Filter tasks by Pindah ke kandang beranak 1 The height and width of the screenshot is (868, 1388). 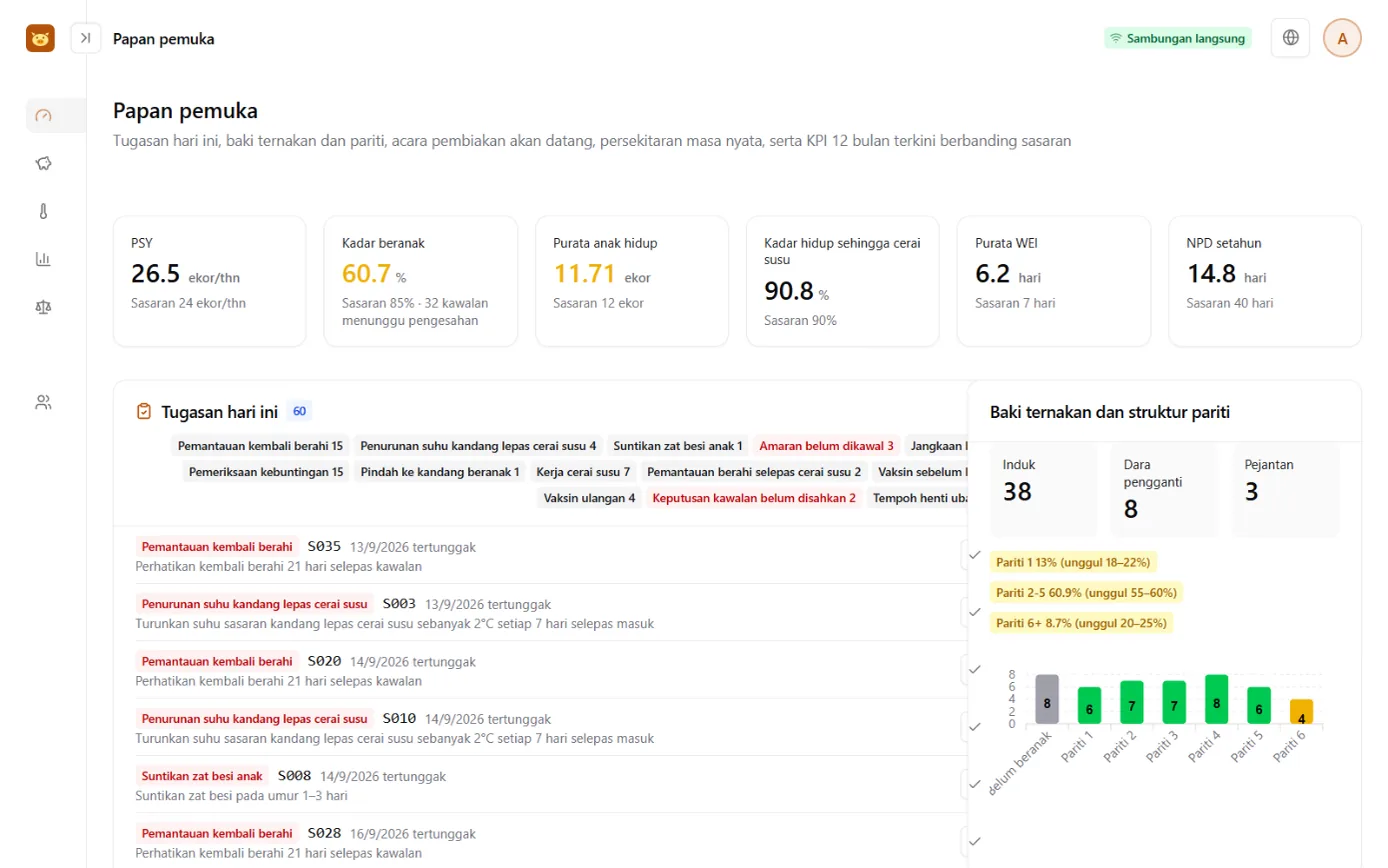pyautogui.click(x=440, y=472)
